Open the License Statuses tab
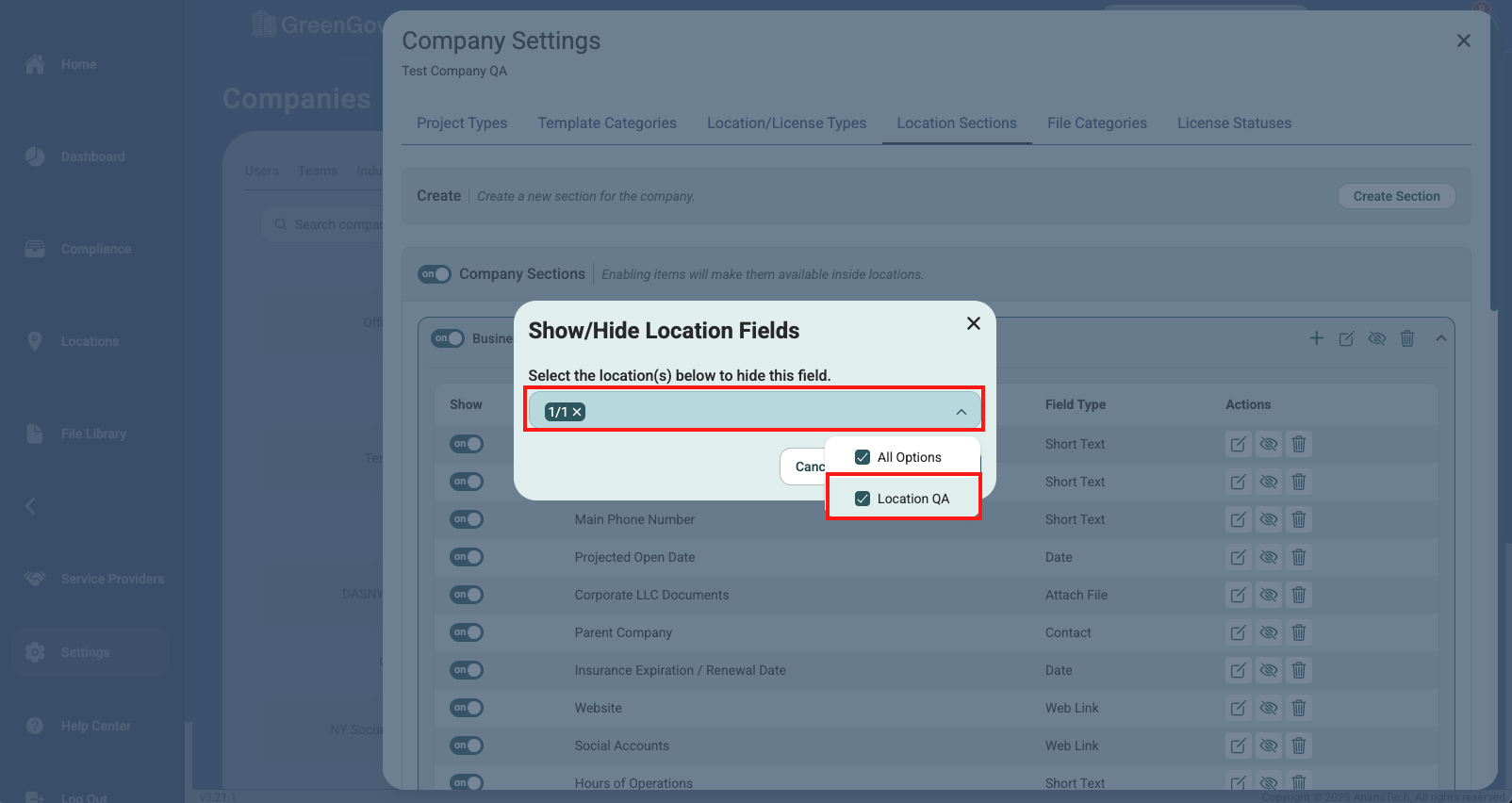 1234,123
